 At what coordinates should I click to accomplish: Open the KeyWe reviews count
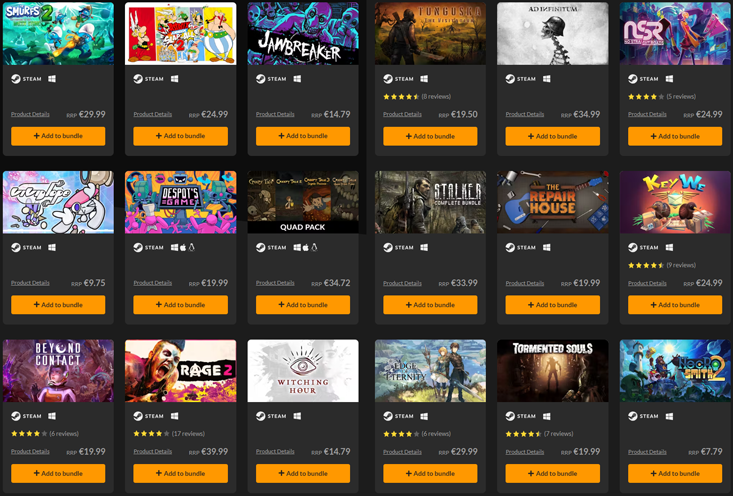[x=681, y=265]
